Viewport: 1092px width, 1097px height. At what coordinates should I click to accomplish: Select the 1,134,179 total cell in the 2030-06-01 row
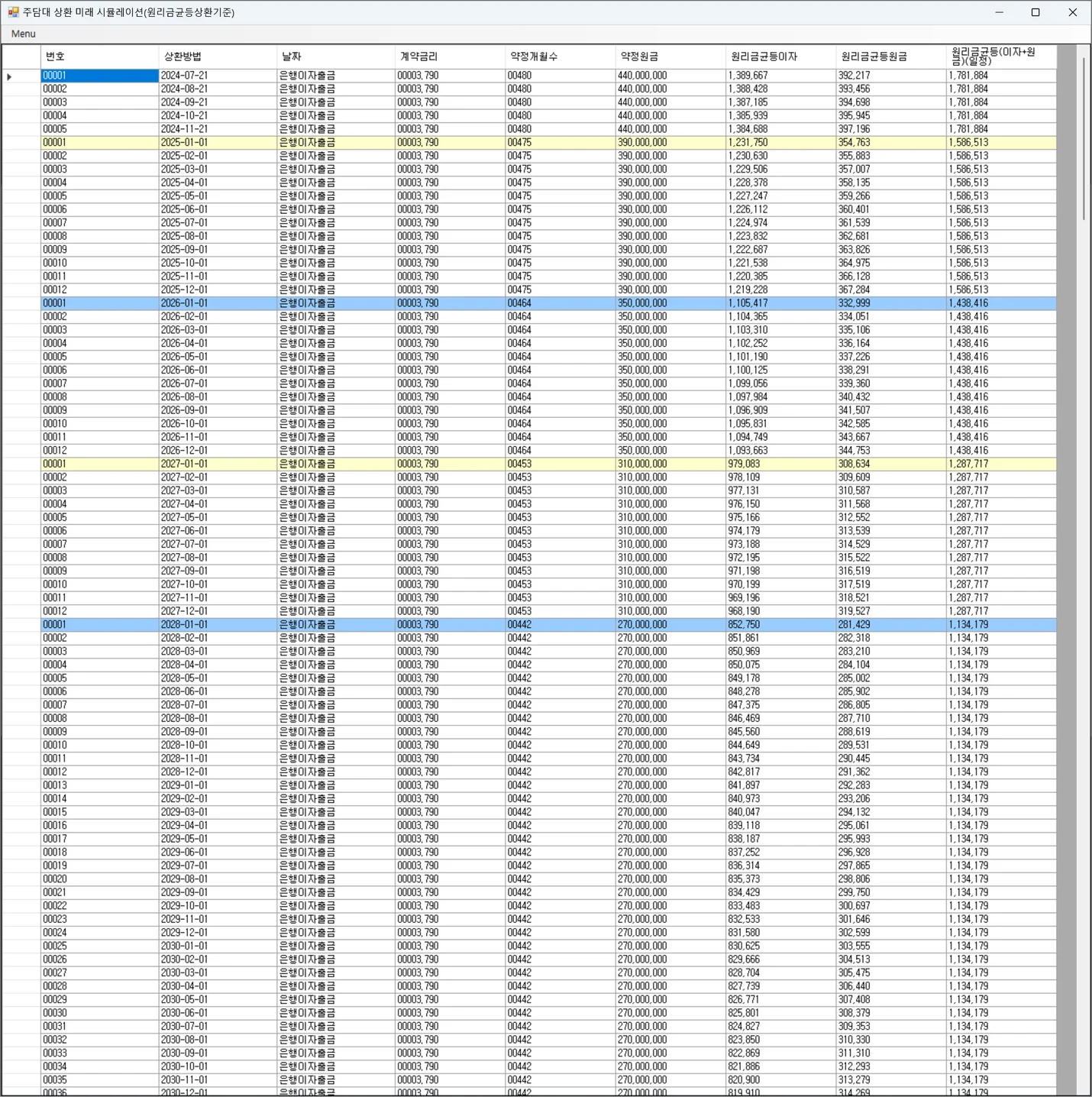1001,1013
